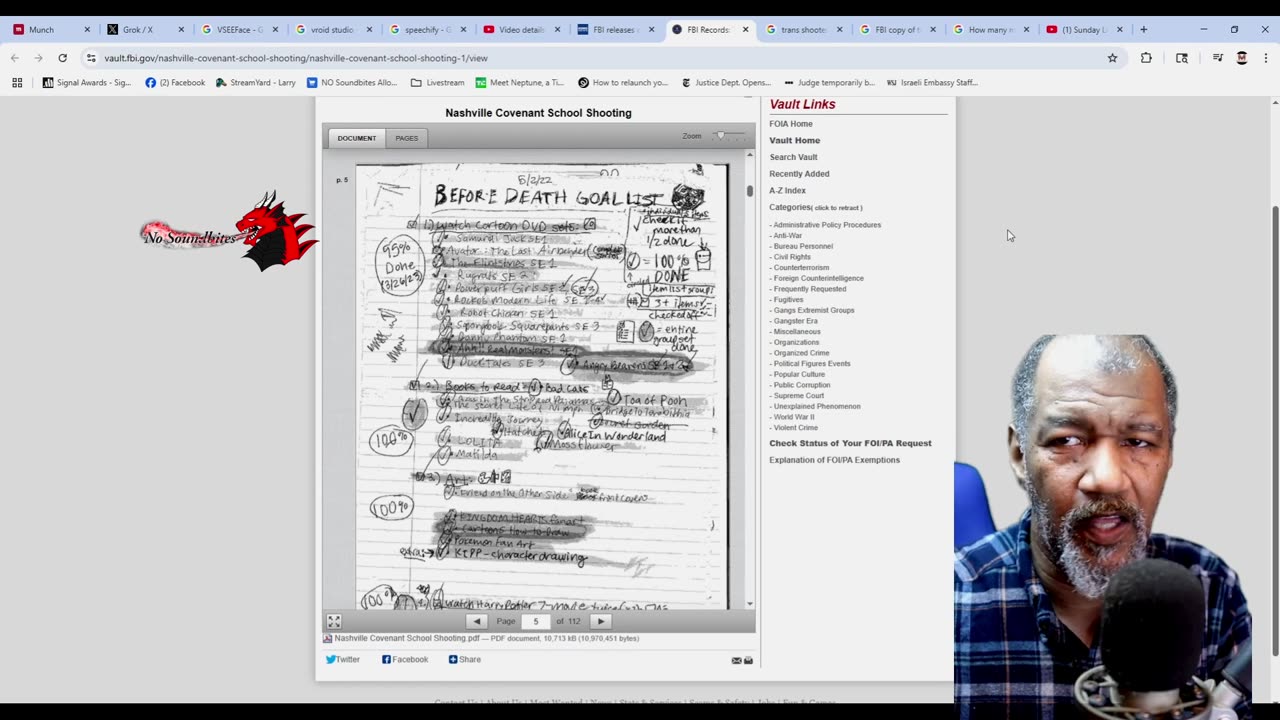Open the Signal Awards bookmark

[x=87, y=82]
